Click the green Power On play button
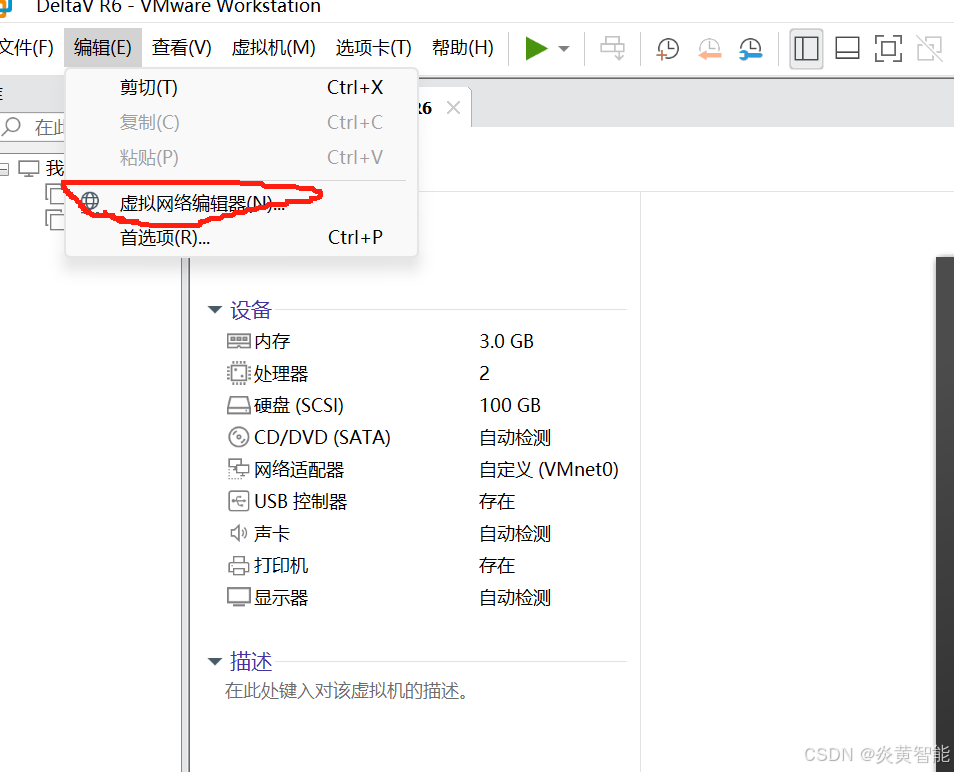954x772 pixels. (x=536, y=49)
